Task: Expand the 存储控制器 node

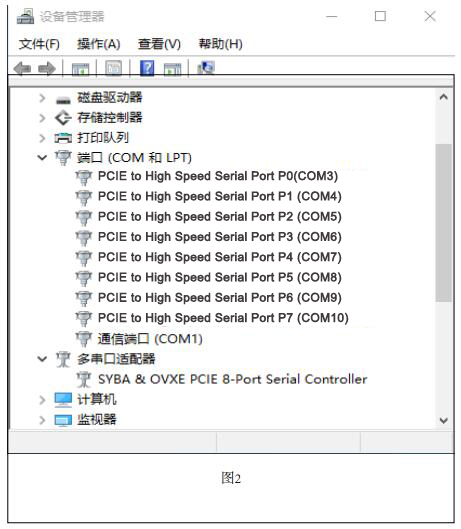Action: [x=42, y=118]
